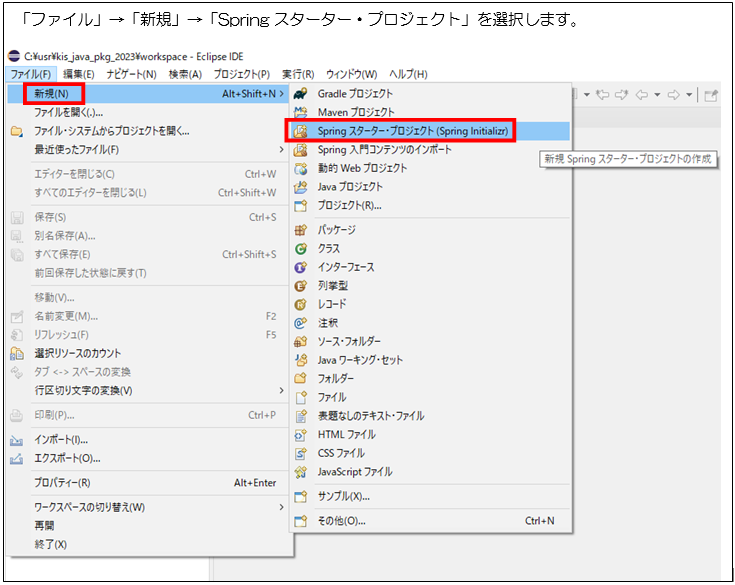735x585 pixels.
Task: Open the dropdown arrow beside the back navigation arrow
Action: click(660, 95)
